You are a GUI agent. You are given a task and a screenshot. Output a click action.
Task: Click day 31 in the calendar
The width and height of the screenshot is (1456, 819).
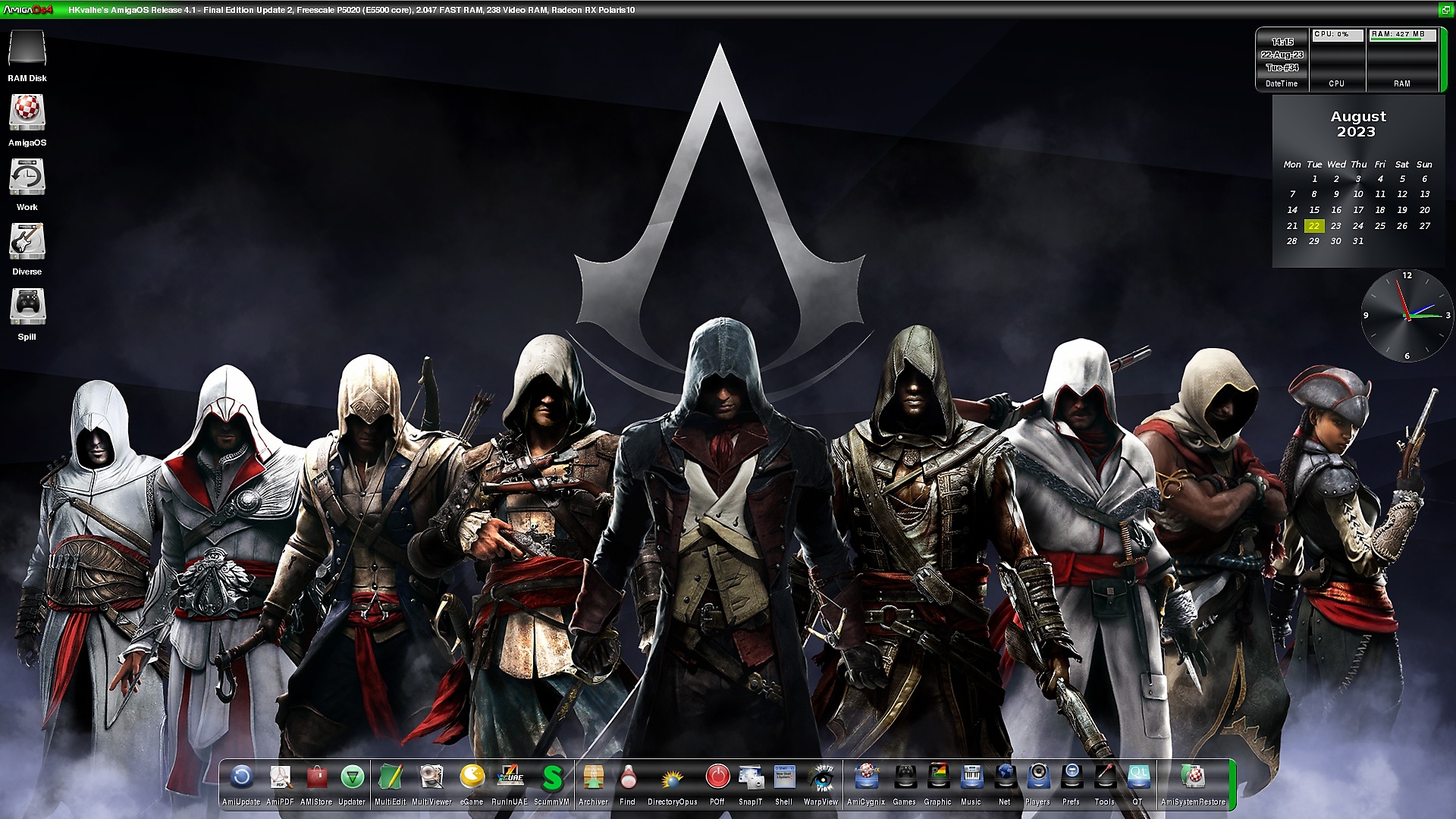pyautogui.click(x=1358, y=241)
